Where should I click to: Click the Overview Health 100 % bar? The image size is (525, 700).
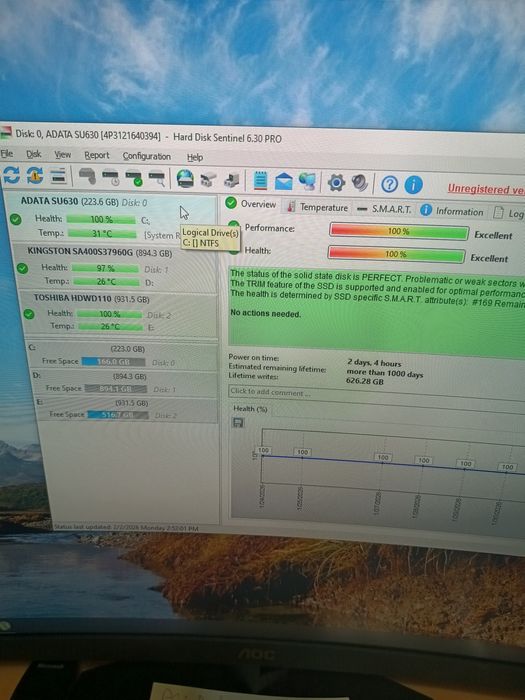[x=396, y=254]
